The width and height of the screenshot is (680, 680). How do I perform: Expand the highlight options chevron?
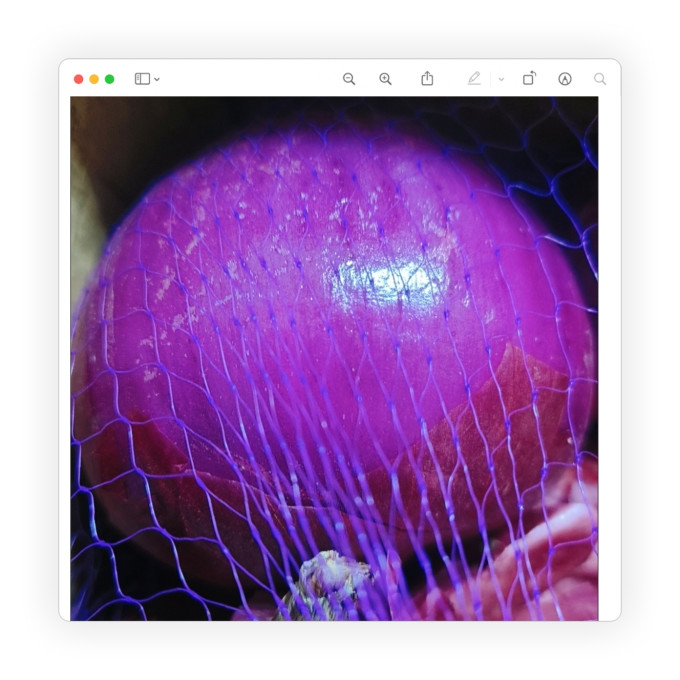click(501, 79)
